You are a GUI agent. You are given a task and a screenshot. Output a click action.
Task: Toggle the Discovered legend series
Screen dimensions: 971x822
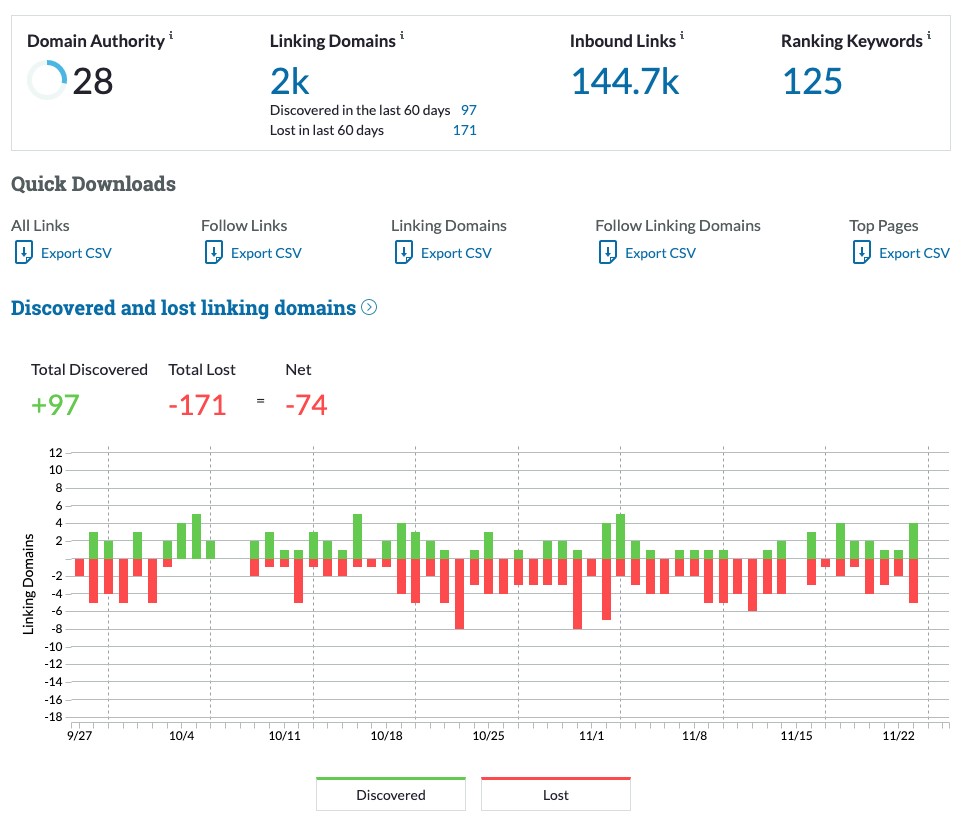(391, 795)
